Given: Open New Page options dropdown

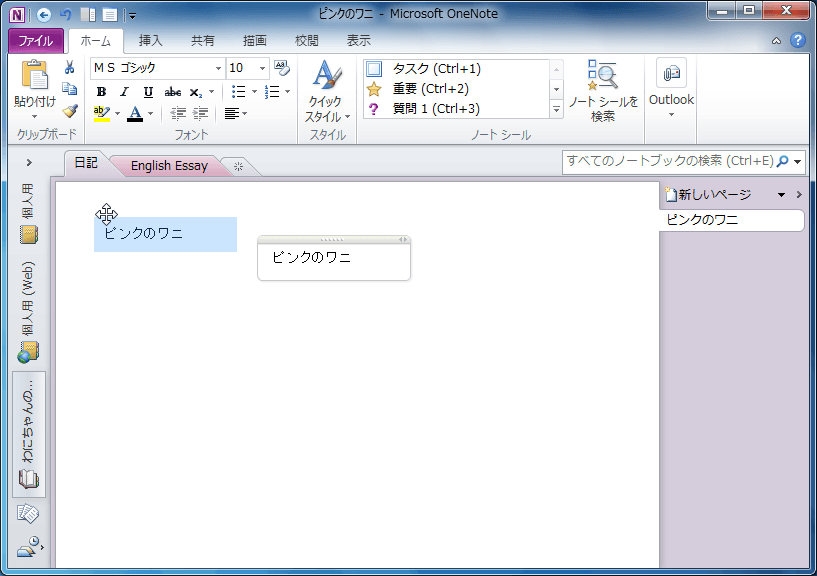Looking at the screenshot, I should [x=781, y=195].
